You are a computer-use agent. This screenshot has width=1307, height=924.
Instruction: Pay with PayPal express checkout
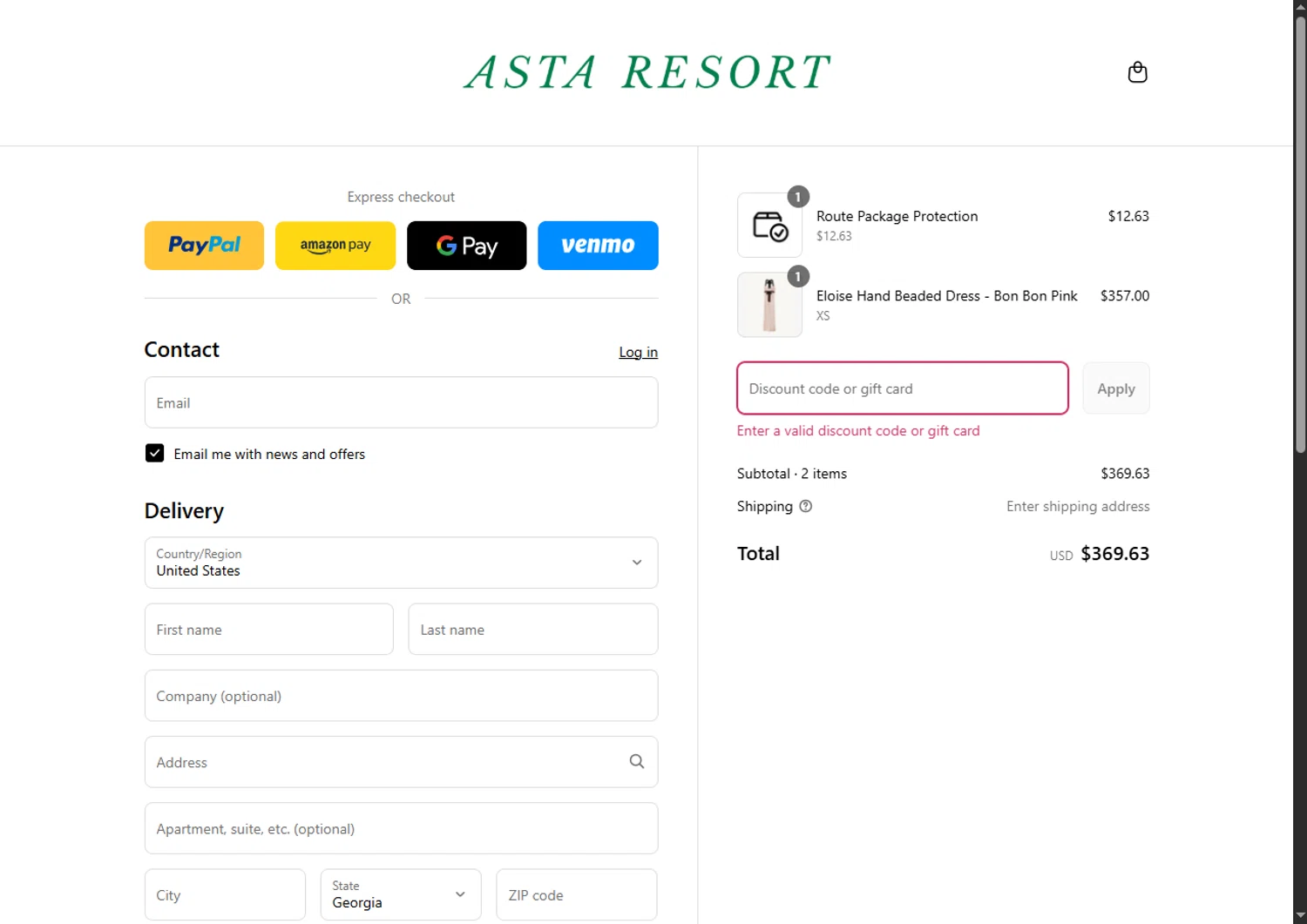pyautogui.click(x=204, y=246)
